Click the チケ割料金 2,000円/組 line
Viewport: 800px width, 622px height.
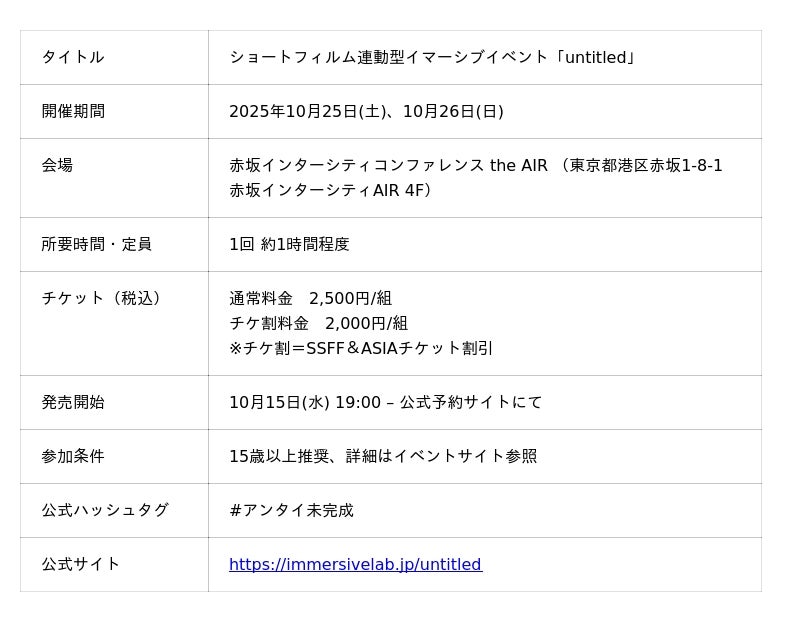click(318, 323)
